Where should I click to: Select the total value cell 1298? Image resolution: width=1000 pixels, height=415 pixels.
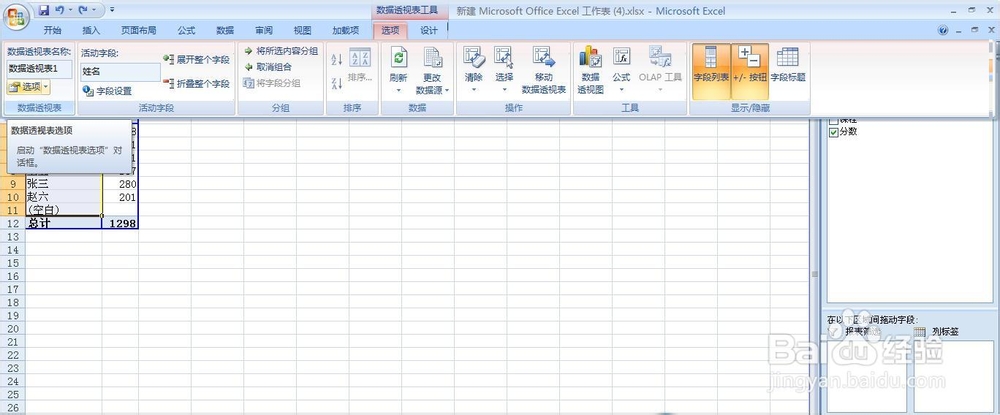pos(120,223)
